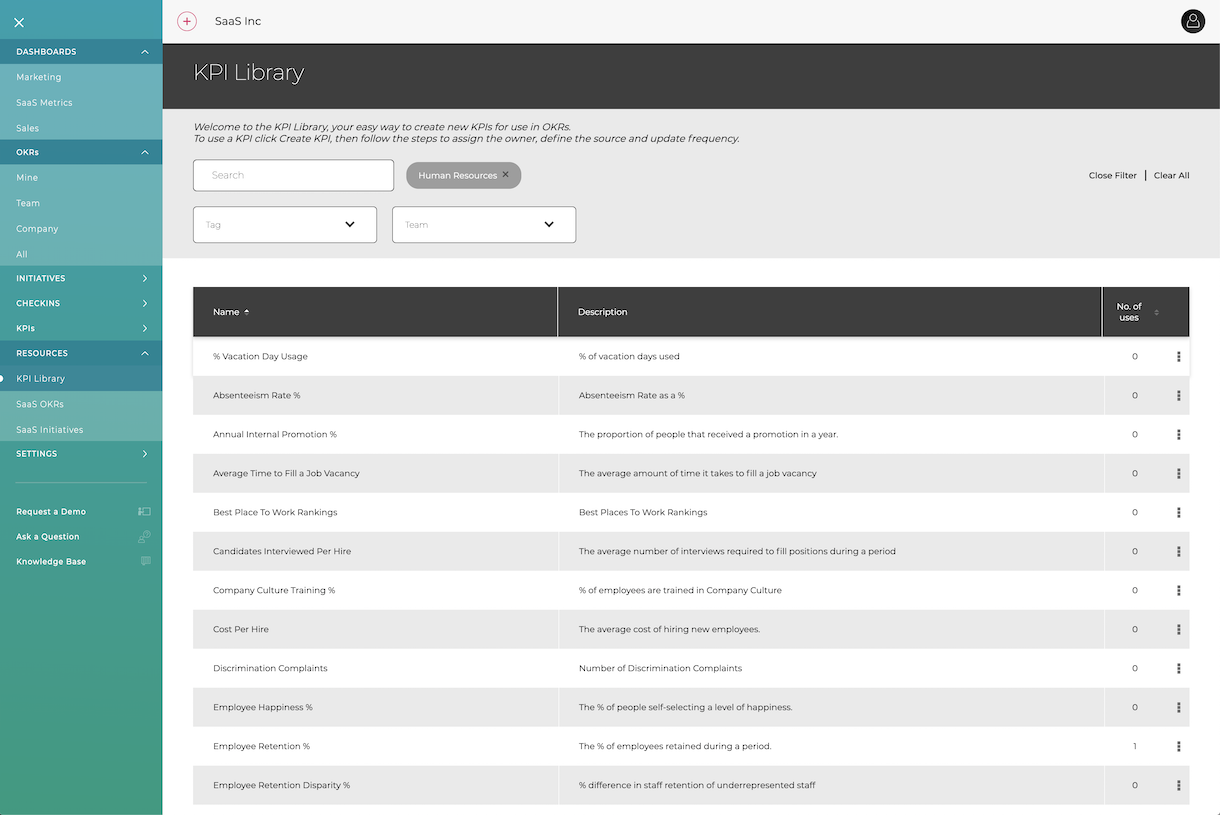This screenshot has width=1220, height=815.
Task: Click the Clear All filter link
Action: pos(1171,176)
